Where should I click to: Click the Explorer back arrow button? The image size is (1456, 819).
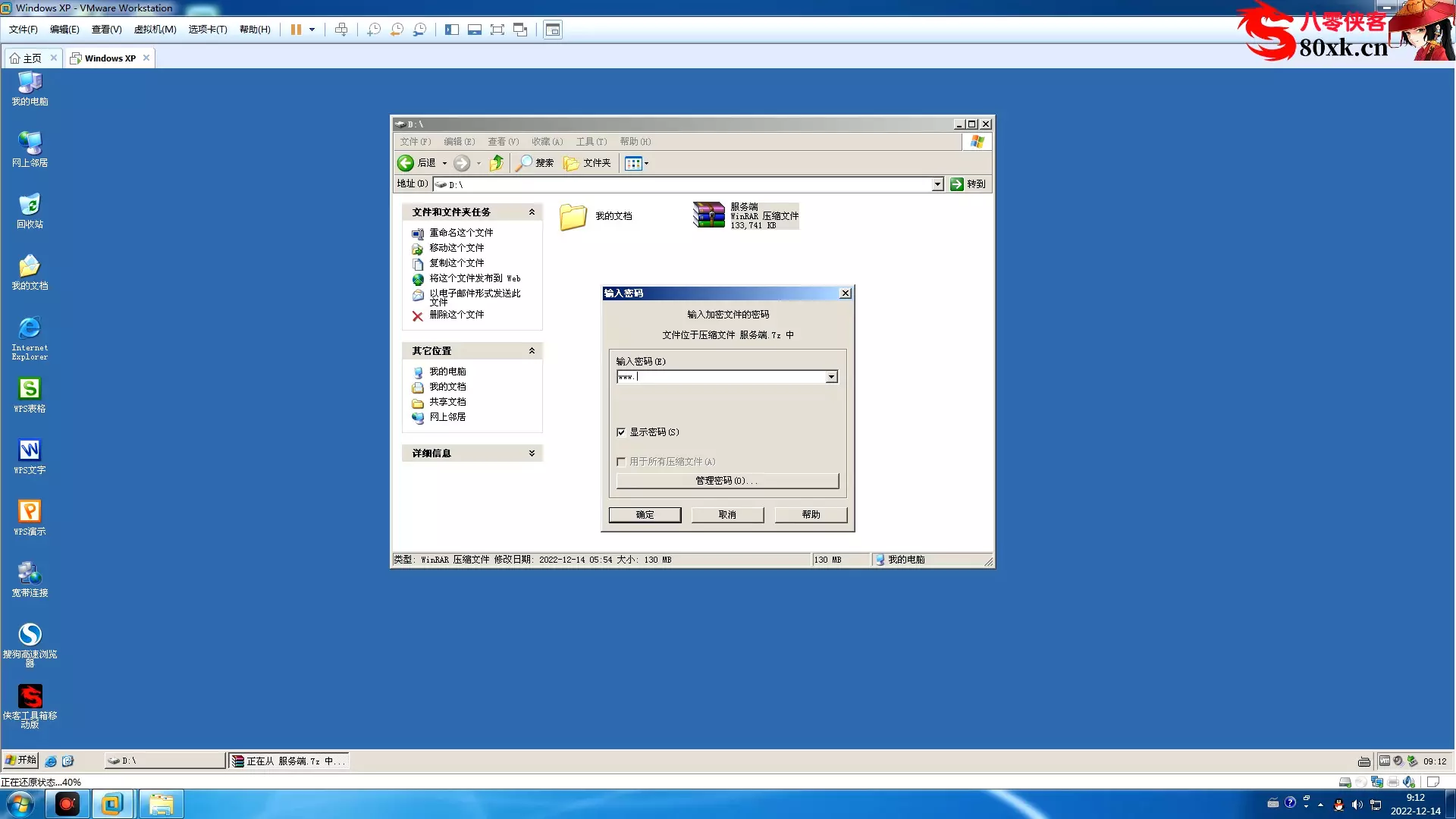pos(406,163)
